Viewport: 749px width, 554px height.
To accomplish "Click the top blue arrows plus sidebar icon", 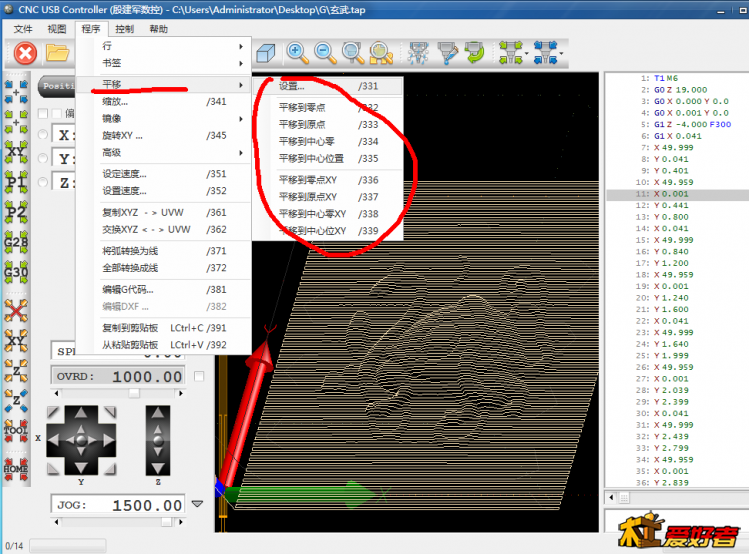I will point(16,92).
